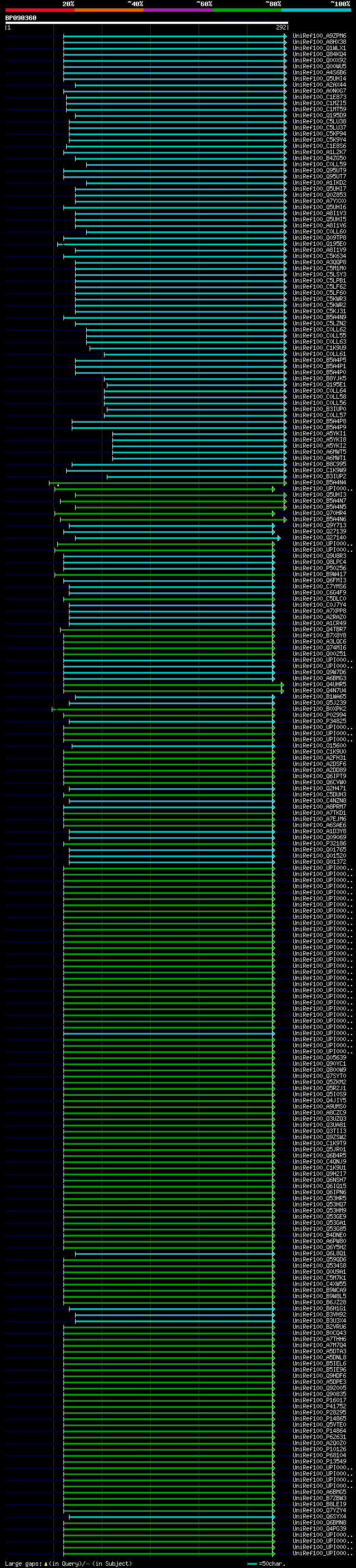Select hit label UniRef100_Q4PG39
Image resolution: width=356 pixels, height=1568 pixels.
click(319, 1529)
